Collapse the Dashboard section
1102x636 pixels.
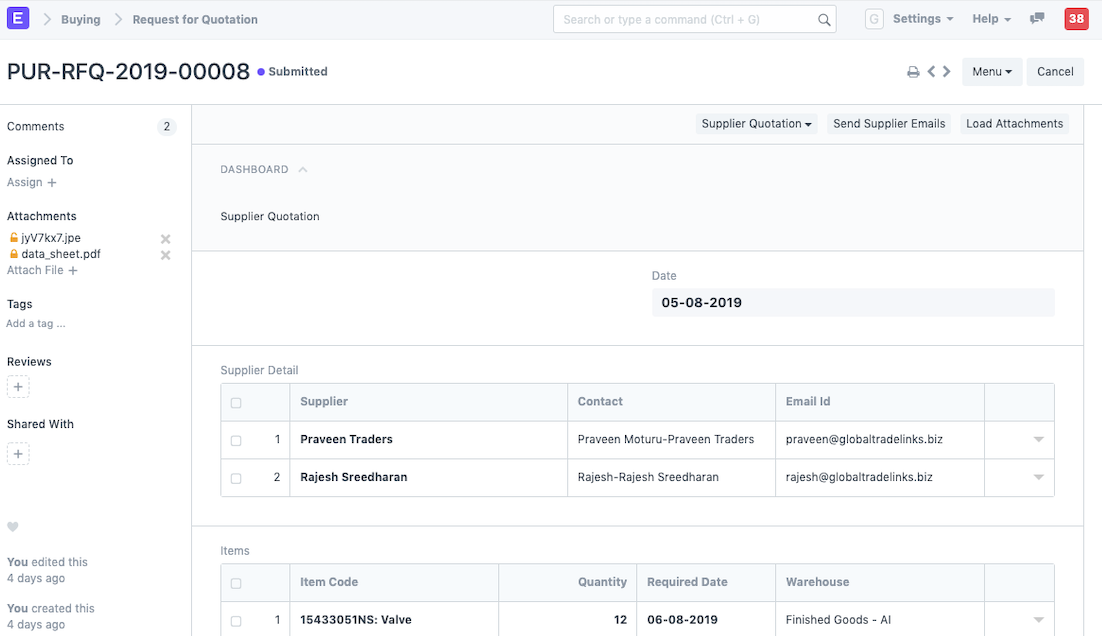coord(303,170)
